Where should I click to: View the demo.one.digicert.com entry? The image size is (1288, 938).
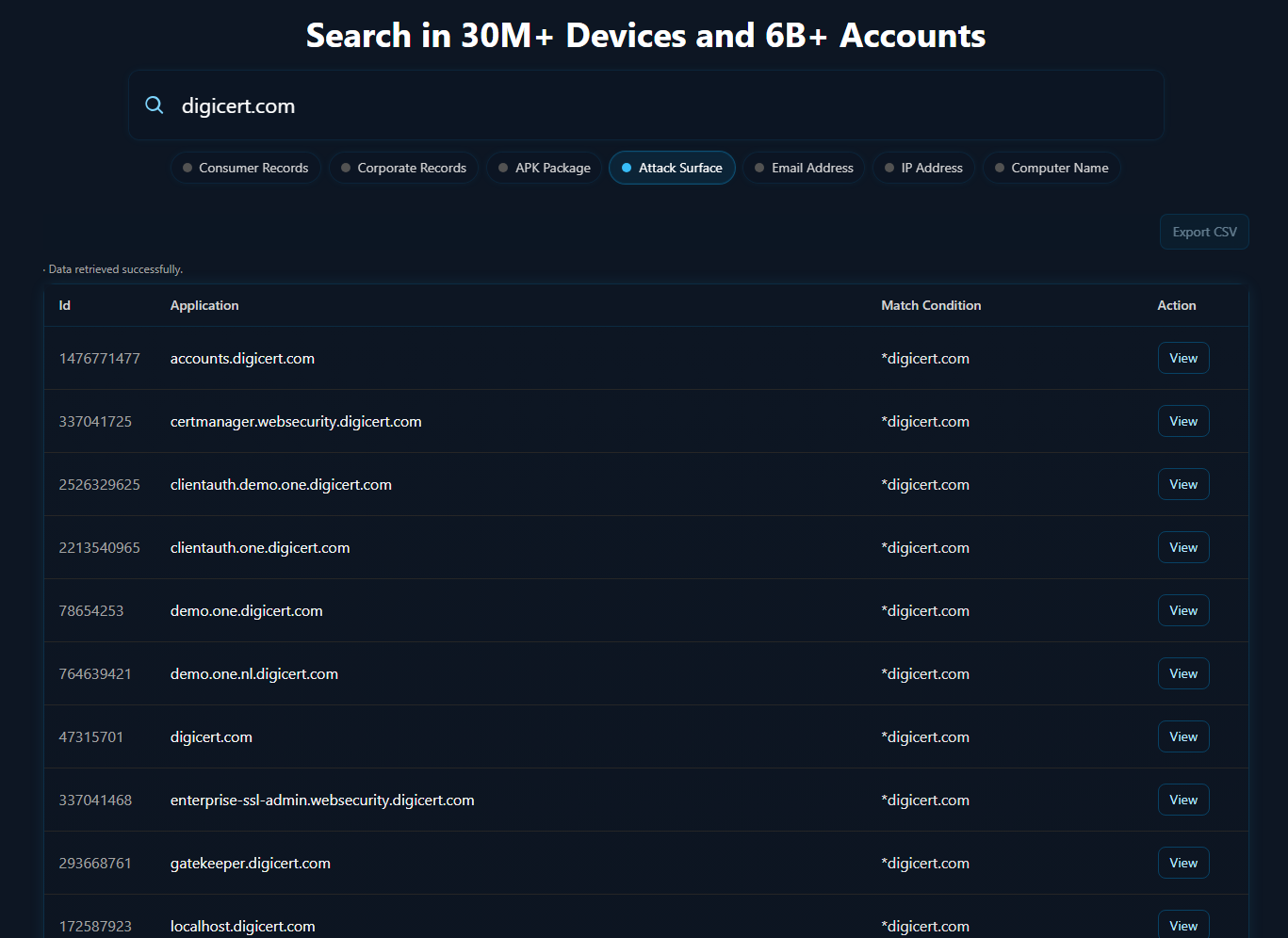click(x=1183, y=610)
